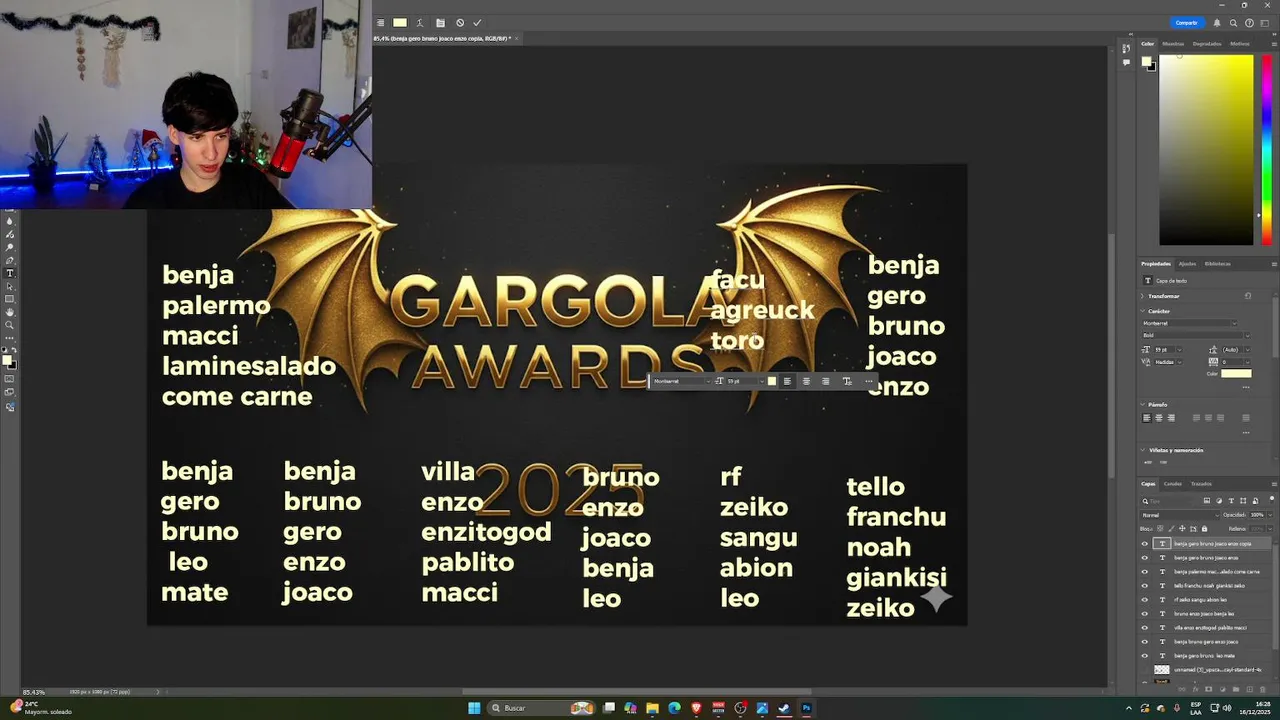Viewport: 1280px width, 720px height.
Task: Collapse the Carácter section
Action: coord(1144,311)
